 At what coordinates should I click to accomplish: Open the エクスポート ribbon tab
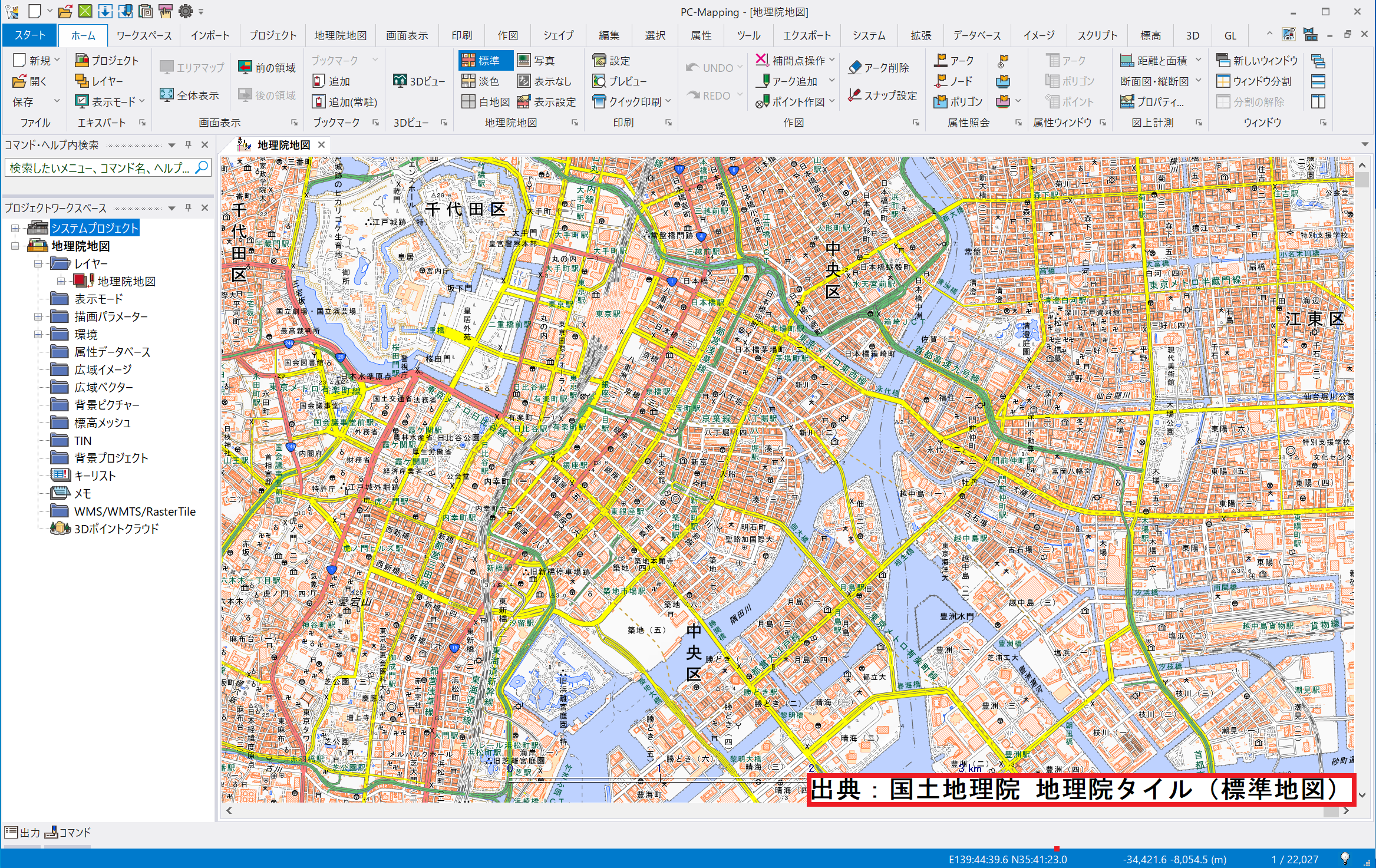807,35
